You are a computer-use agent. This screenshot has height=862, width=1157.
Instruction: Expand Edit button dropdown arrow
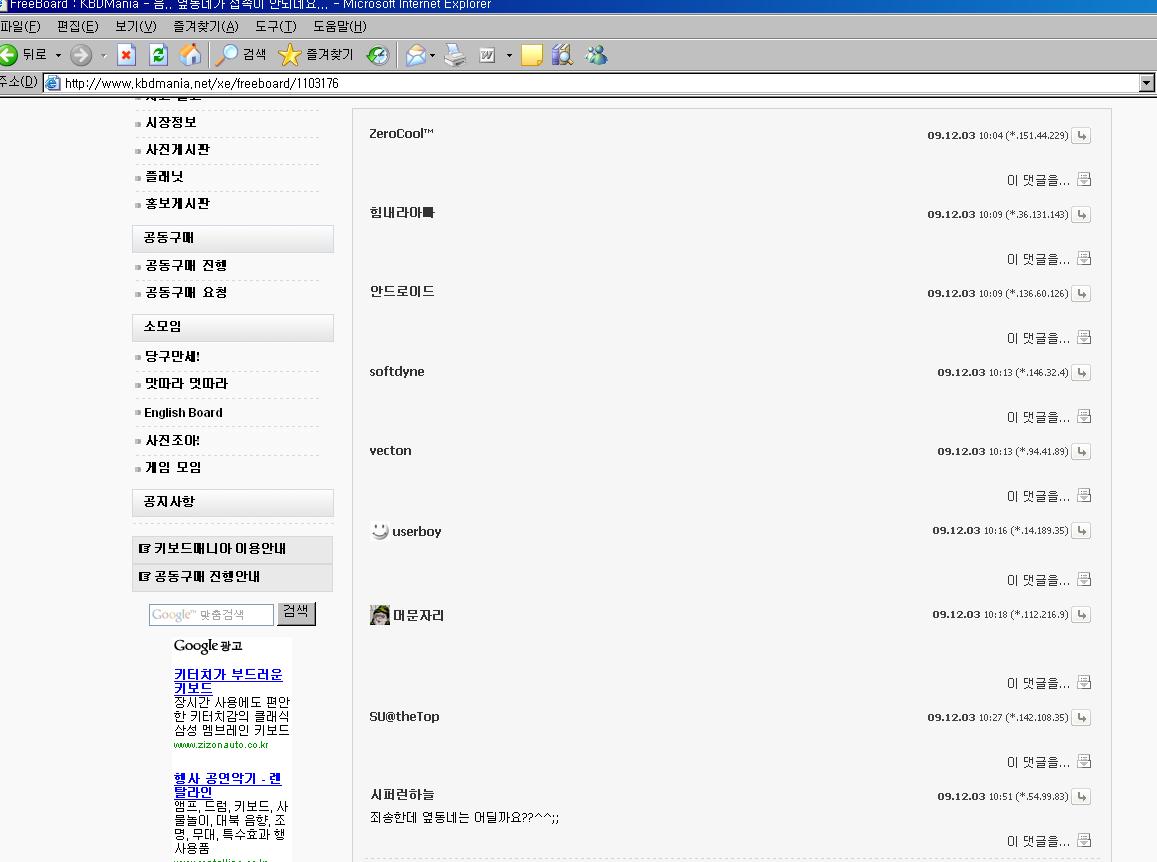[x=509, y=55]
